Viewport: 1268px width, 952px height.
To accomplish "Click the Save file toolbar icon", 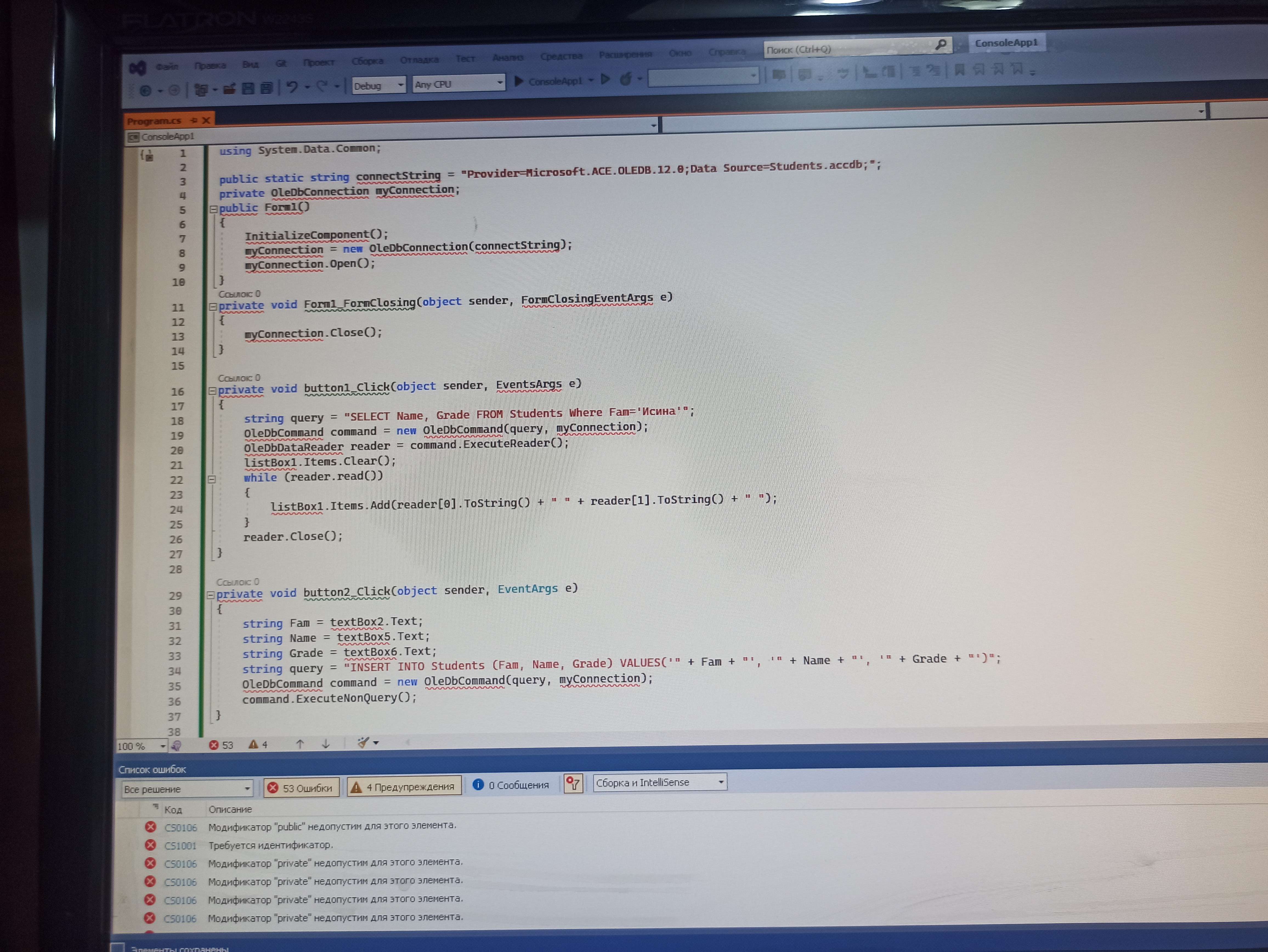I will coord(248,88).
